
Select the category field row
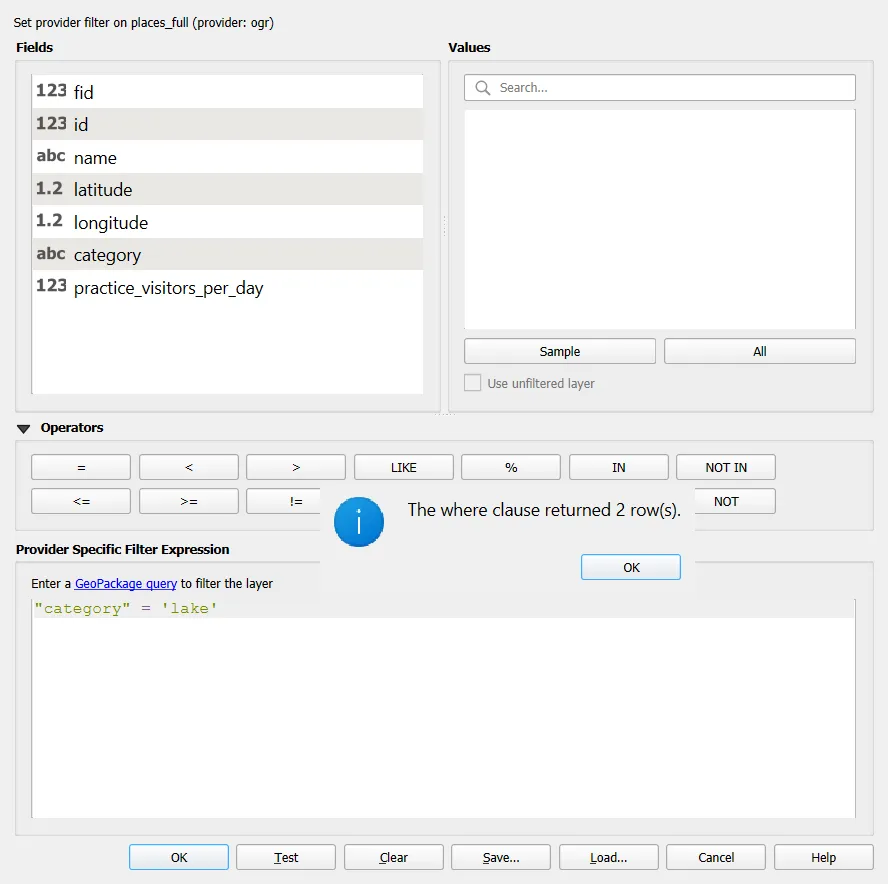point(227,254)
